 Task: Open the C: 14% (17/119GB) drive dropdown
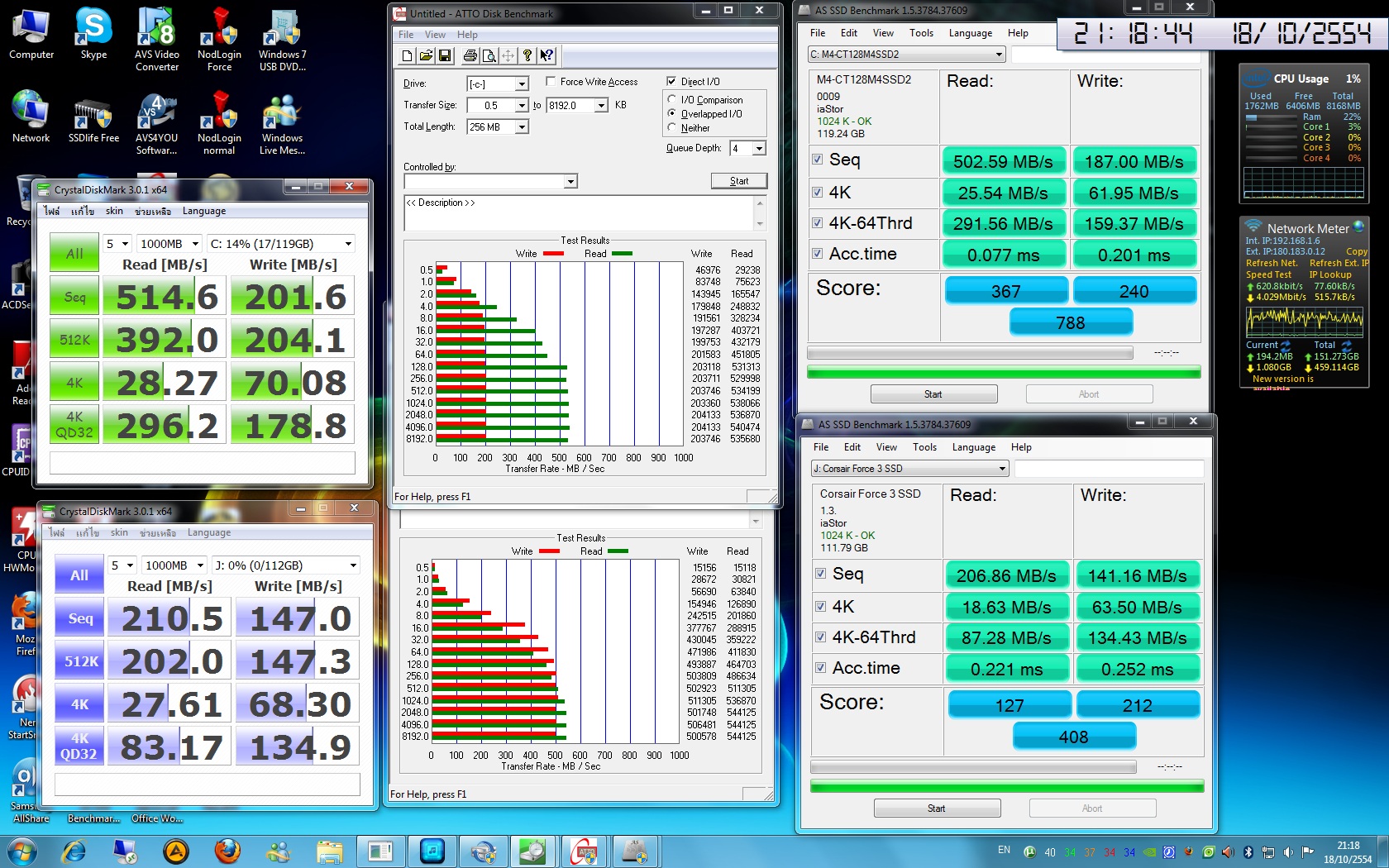click(281, 244)
